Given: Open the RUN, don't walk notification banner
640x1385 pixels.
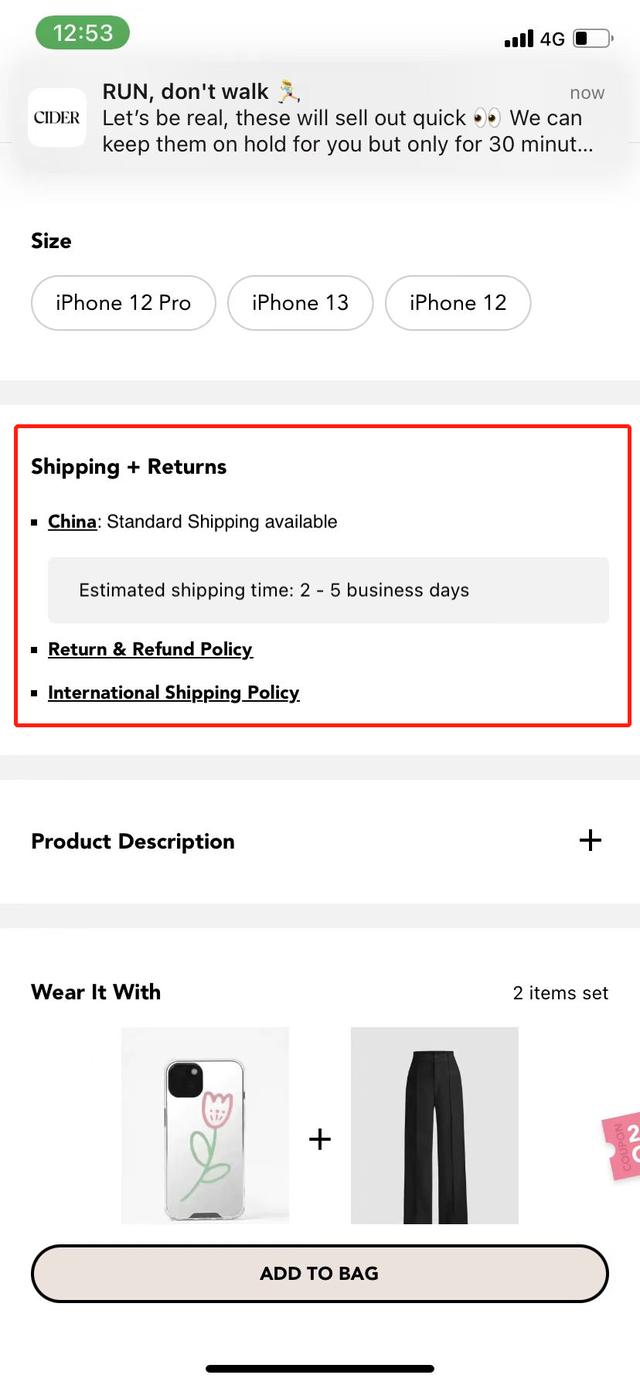Looking at the screenshot, I should (320, 118).
